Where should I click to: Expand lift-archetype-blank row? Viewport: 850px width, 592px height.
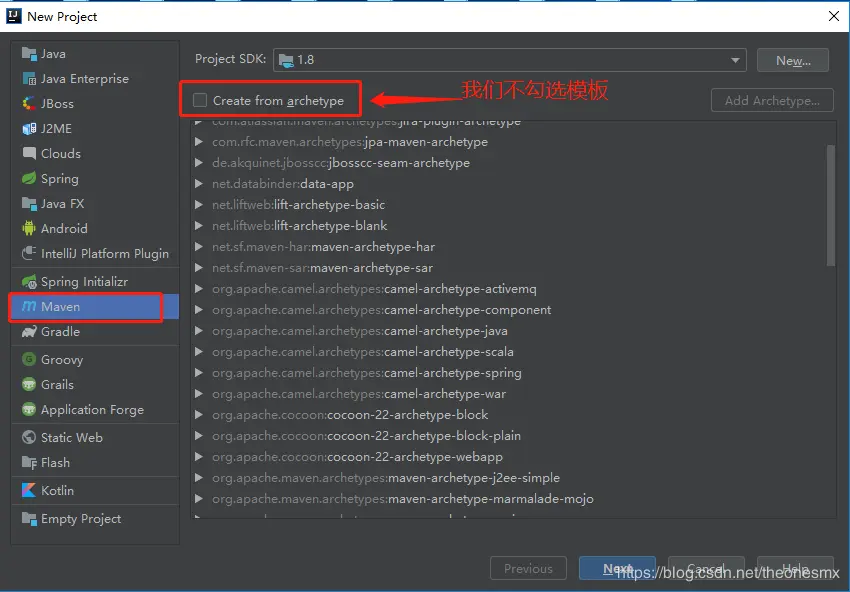199,226
